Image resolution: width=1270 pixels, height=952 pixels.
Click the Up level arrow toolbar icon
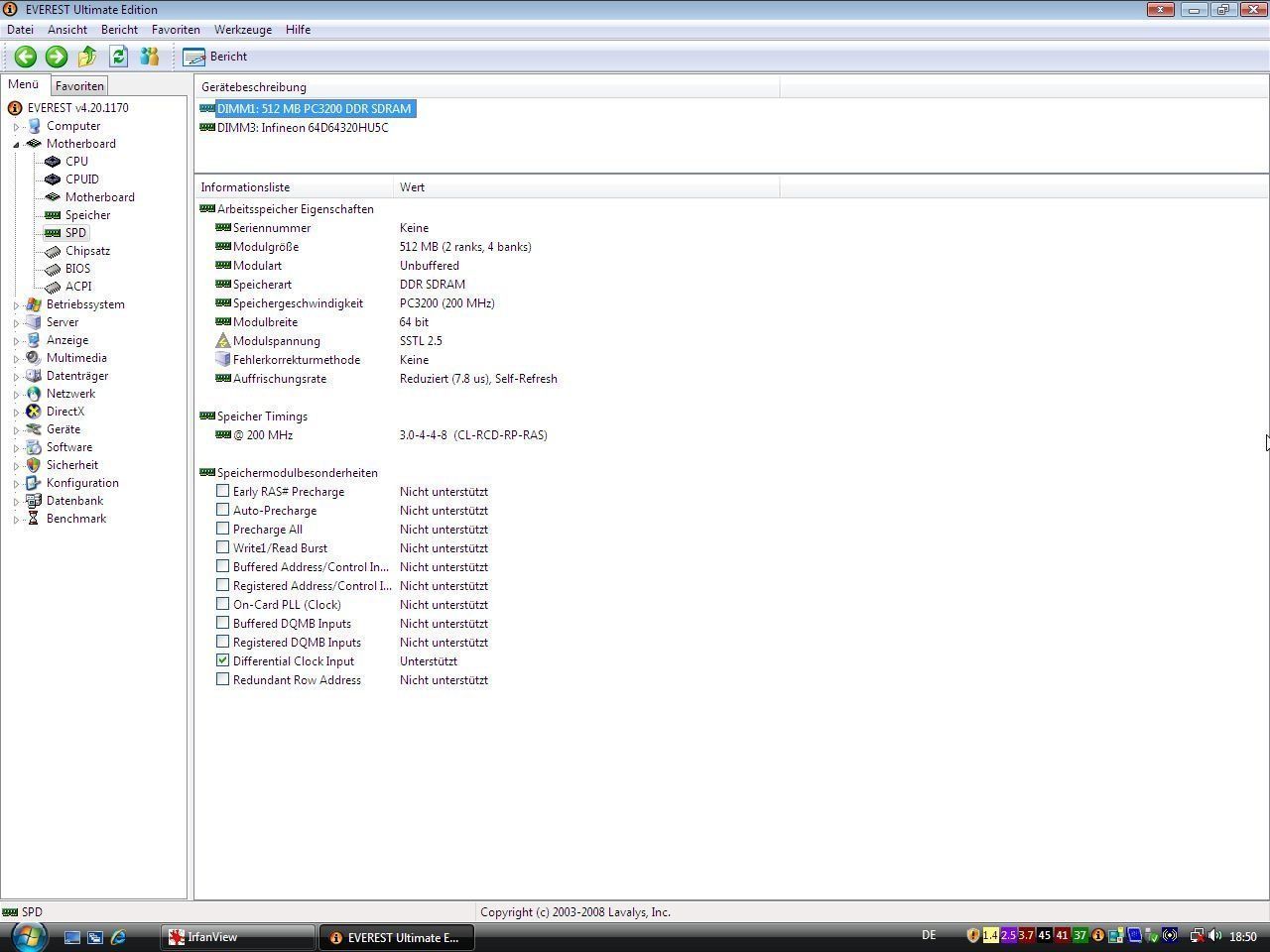click(x=87, y=57)
